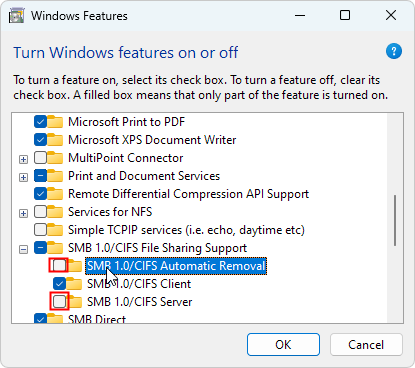Click the MultiPoint Connector folder icon

pos(55,158)
